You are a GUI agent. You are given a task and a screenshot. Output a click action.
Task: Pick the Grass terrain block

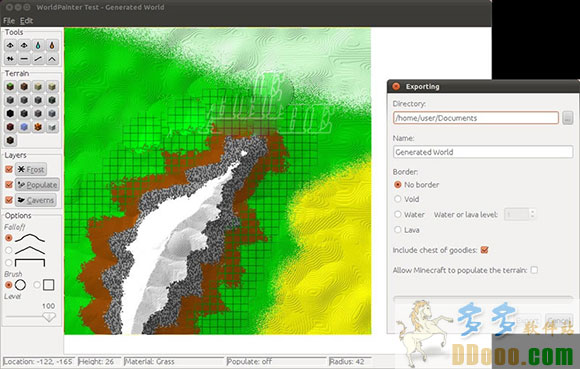click(10, 87)
